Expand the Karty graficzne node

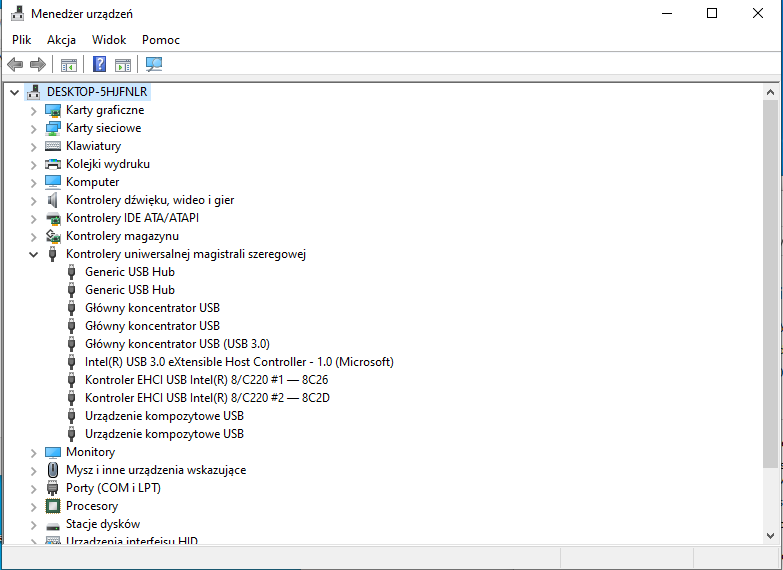[x=33, y=111]
